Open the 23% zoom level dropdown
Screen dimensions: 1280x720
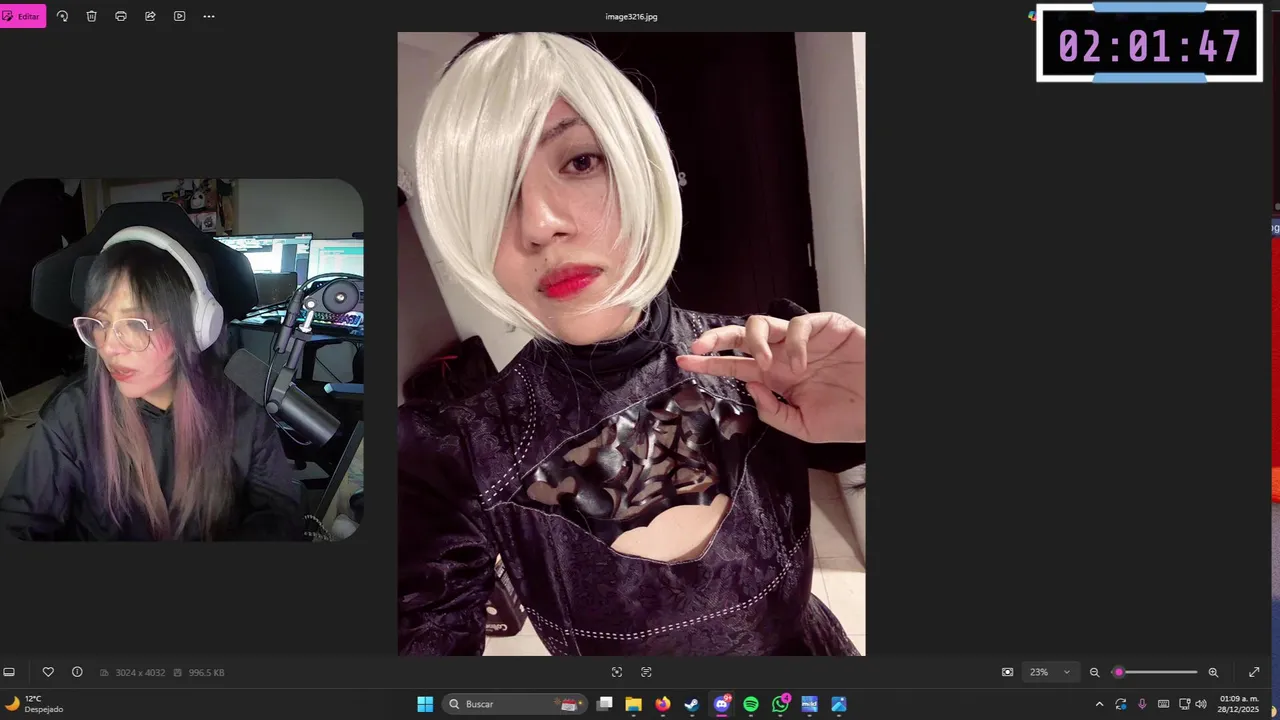click(x=1051, y=672)
